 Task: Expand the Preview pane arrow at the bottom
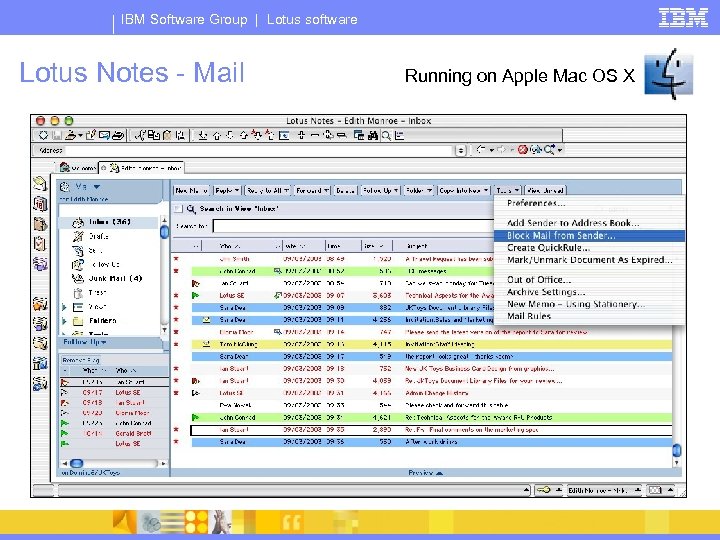(x=439, y=473)
